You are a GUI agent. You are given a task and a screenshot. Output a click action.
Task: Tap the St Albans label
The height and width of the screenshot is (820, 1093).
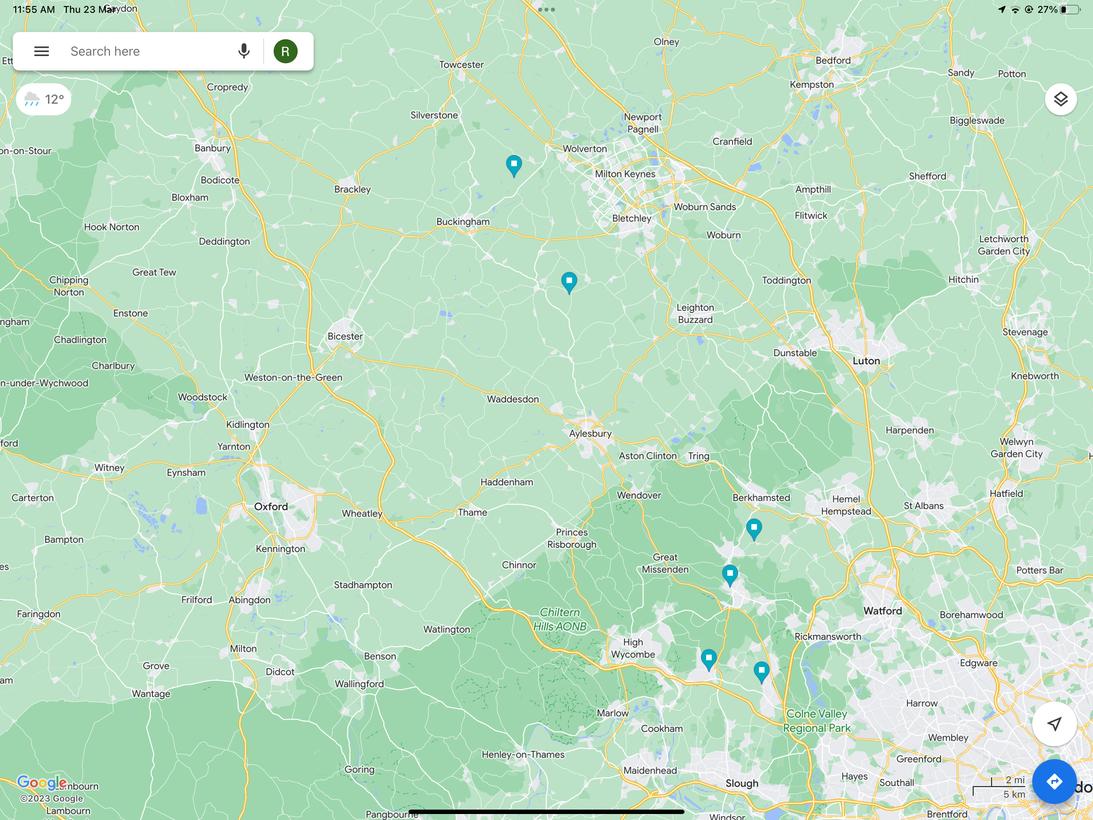[924, 506]
